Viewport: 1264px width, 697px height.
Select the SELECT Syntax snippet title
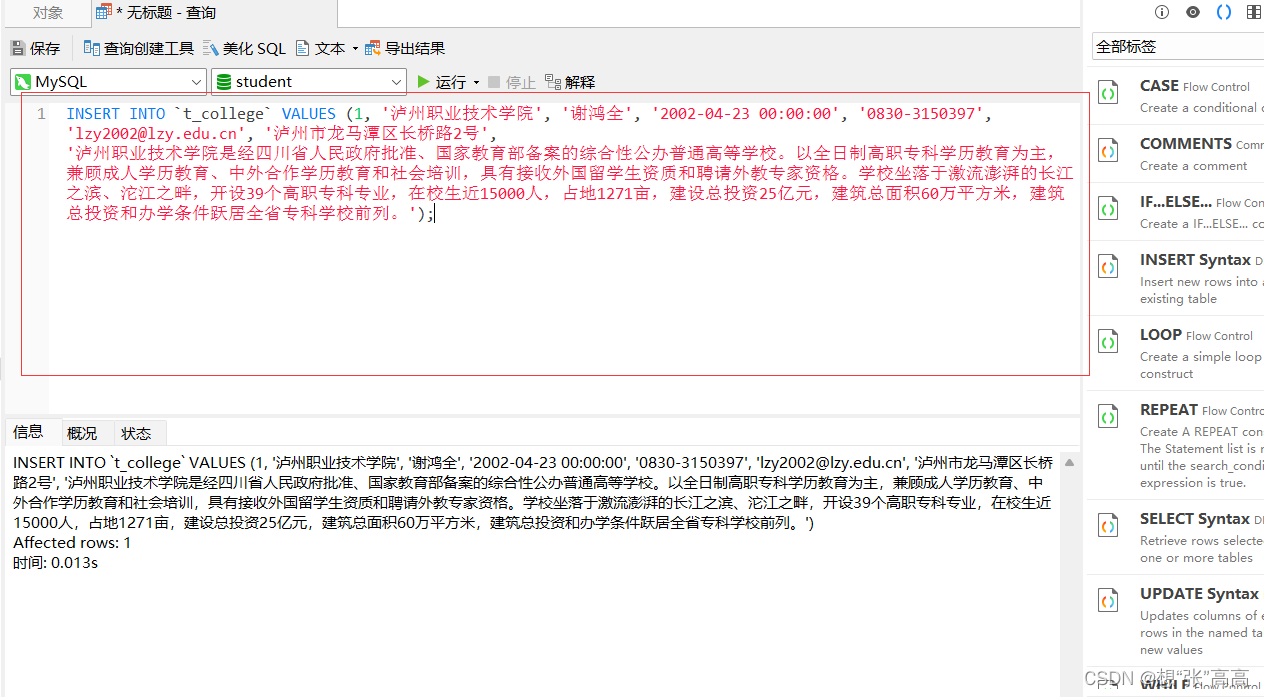pyautogui.click(x=1195, y=519)
